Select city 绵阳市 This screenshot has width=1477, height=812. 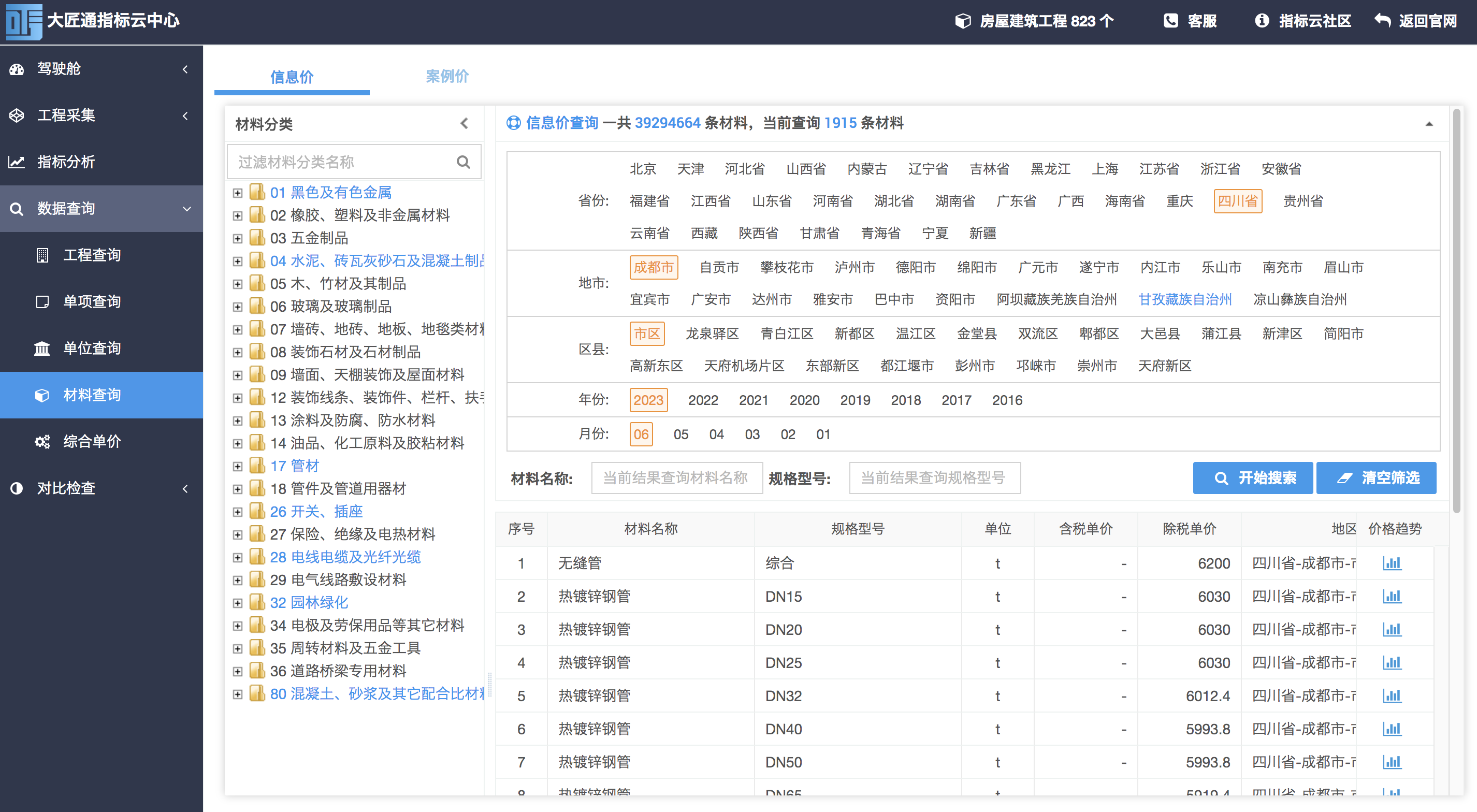(x=977, y=268)
